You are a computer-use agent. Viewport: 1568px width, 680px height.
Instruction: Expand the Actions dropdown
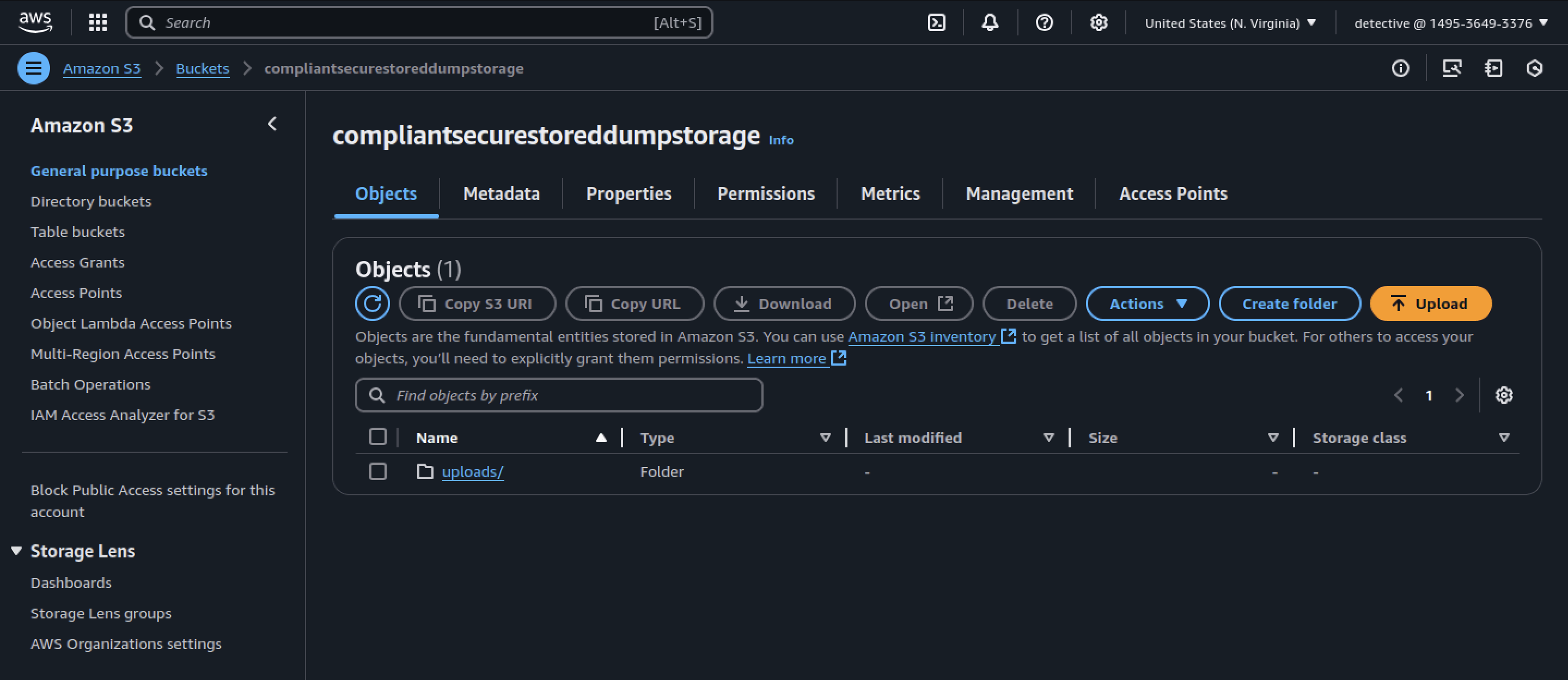1148,303
